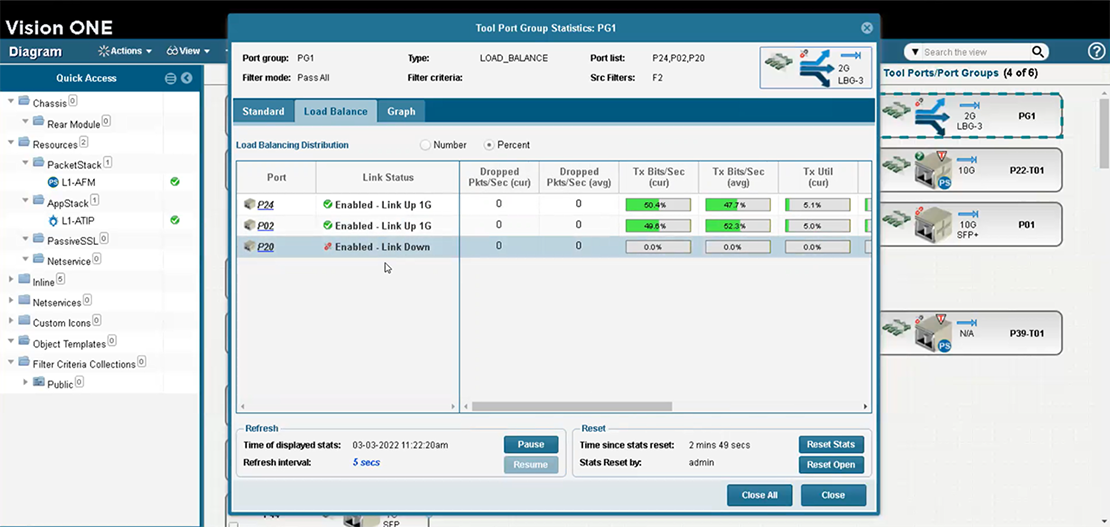Image resolution: width=1110 pixels, height=527 pixels.
Task: Click the L1-AFM PacketStack icon
Action: 53,182
